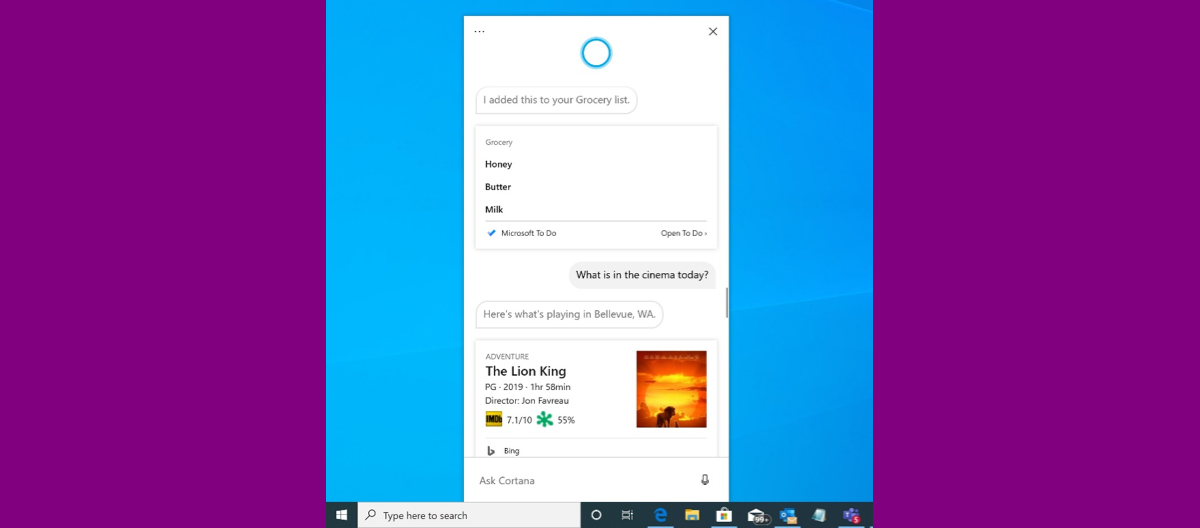Click the Cortana conversation scrollbar
Screen dimensions: 1200x528
[727, 302]
